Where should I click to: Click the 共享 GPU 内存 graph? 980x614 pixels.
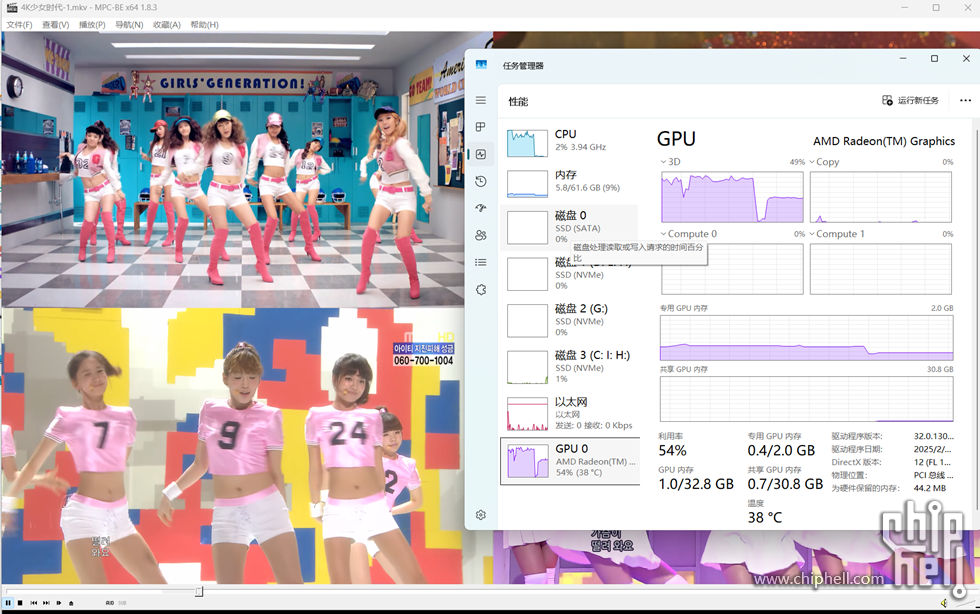(806, 399)
